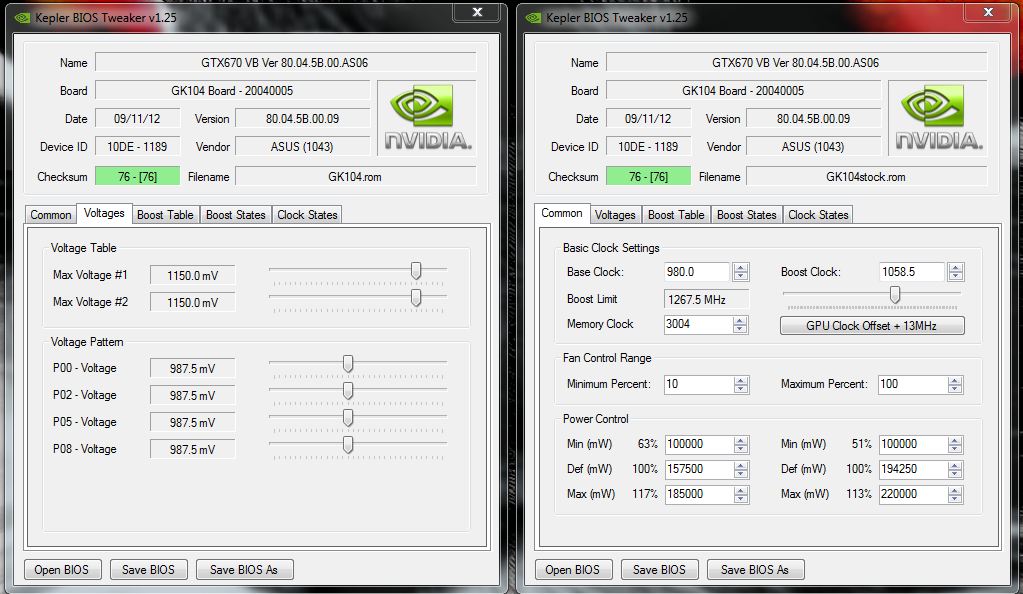Click the Filename field showing GK104.rom

pyautogui.click(x=356, y=177)
